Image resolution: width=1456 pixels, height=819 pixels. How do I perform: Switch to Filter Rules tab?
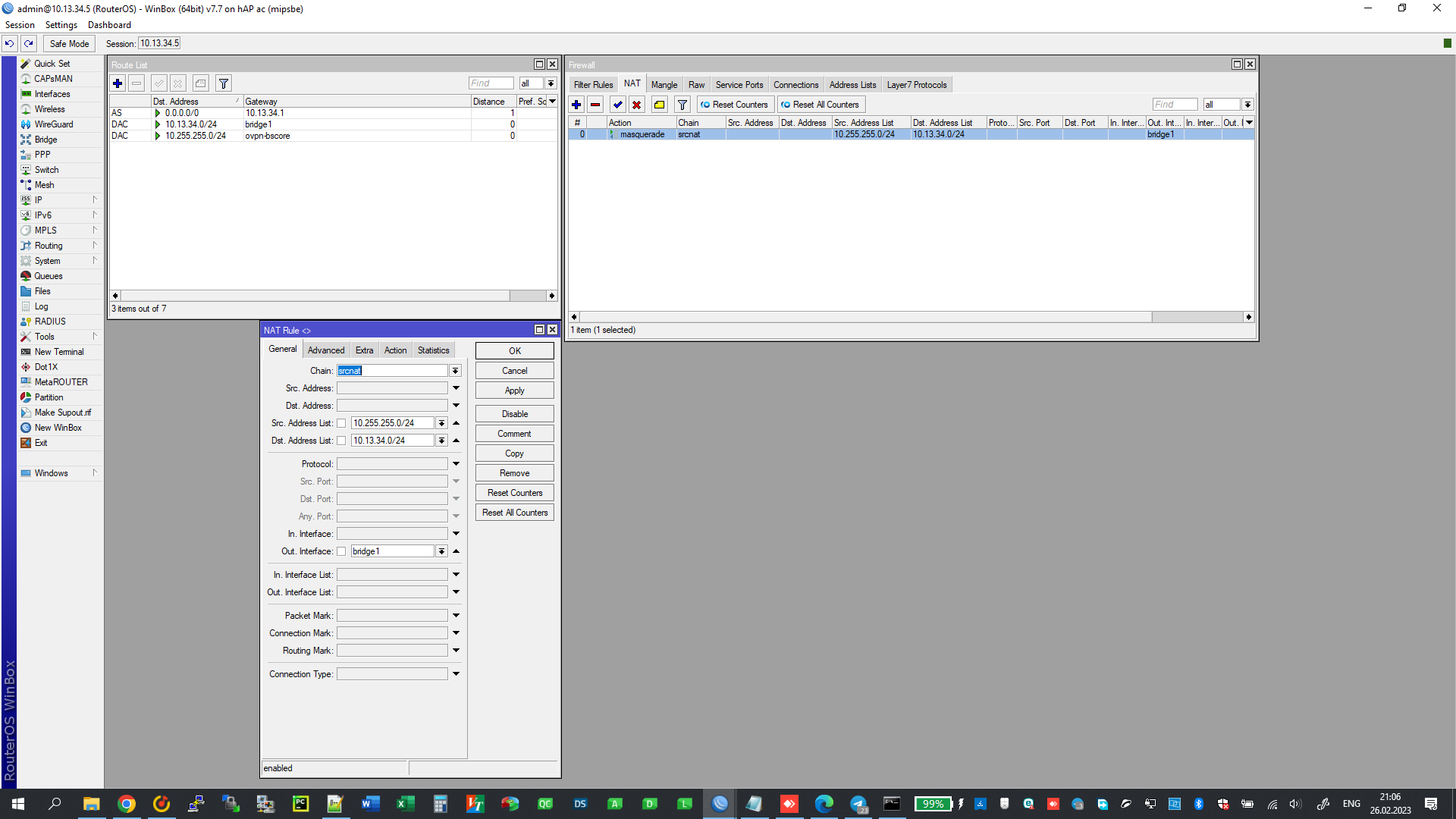593,85
